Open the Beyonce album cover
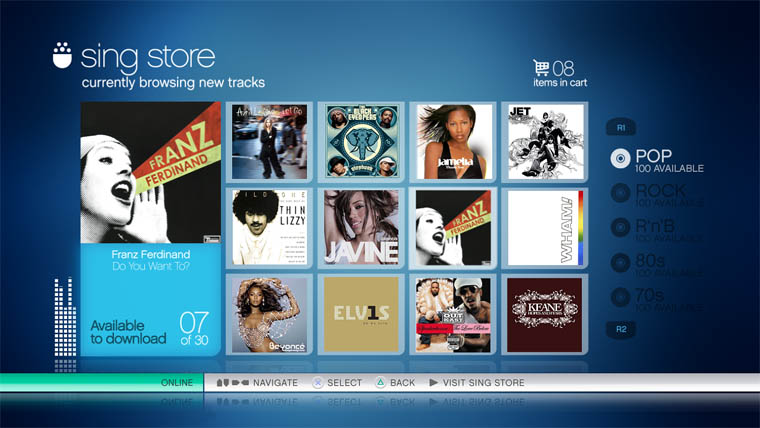The height and width of the screenshot is (428, 760). pyautogui.click(x=269, y=314)
